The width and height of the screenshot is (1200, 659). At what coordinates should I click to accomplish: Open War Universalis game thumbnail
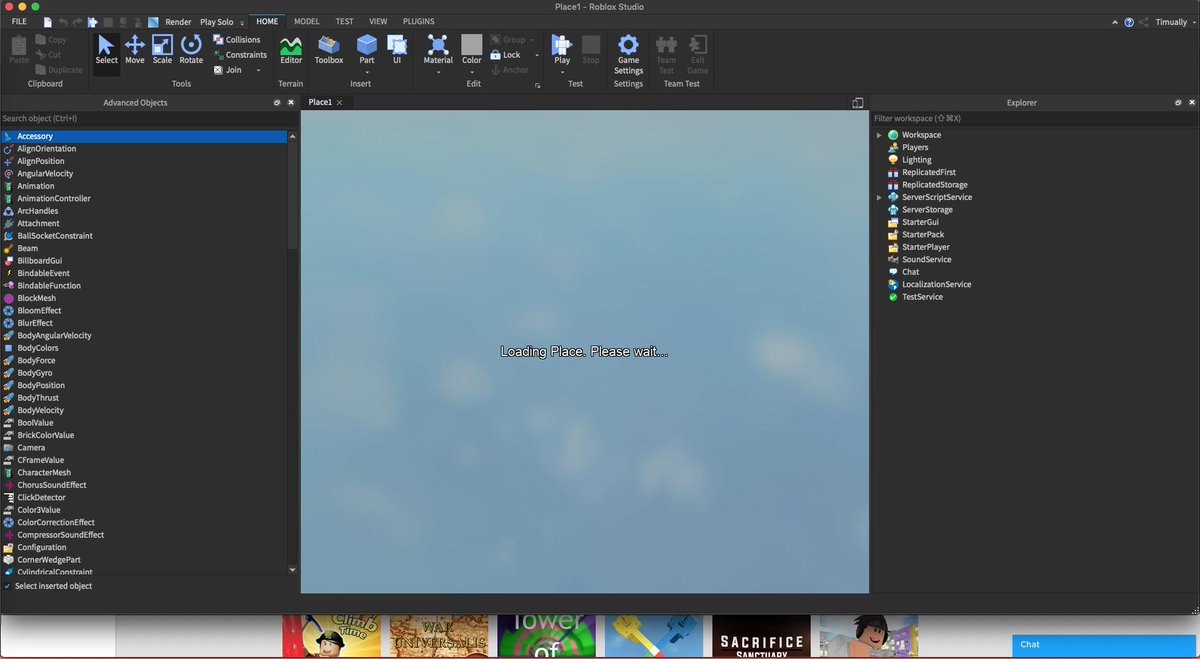pyautogui.click(x=439, y=636)
